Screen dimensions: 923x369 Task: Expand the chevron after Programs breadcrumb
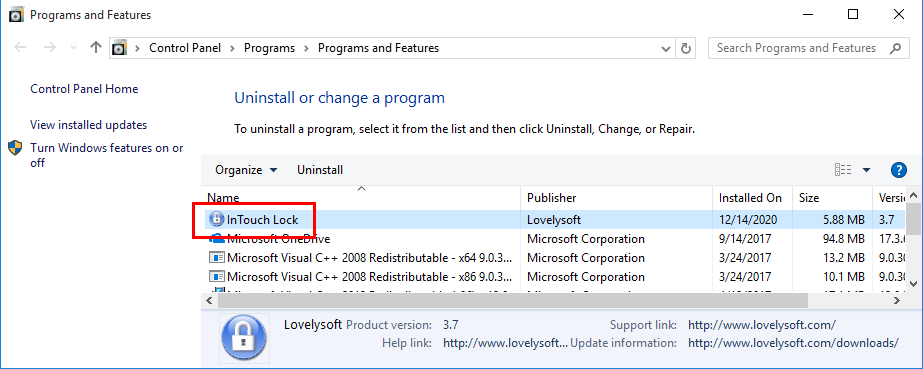pos(306,48)
